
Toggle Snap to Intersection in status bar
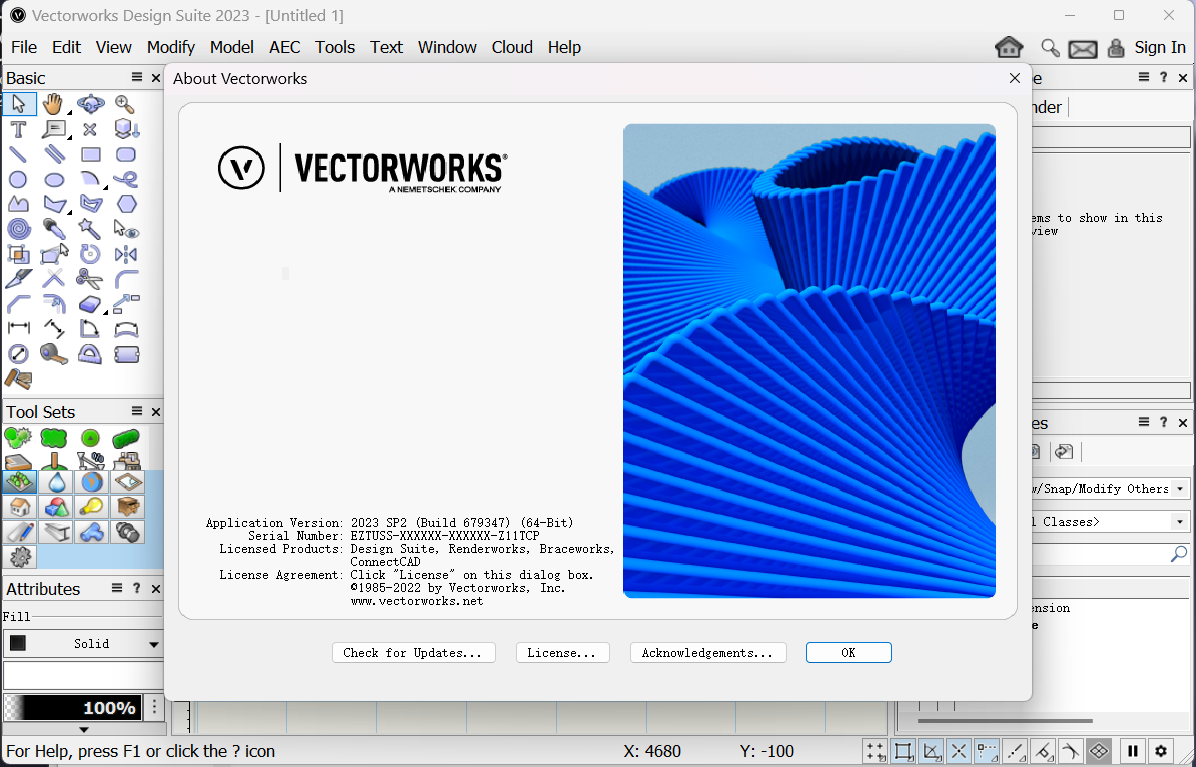click(x=959, y=751)
